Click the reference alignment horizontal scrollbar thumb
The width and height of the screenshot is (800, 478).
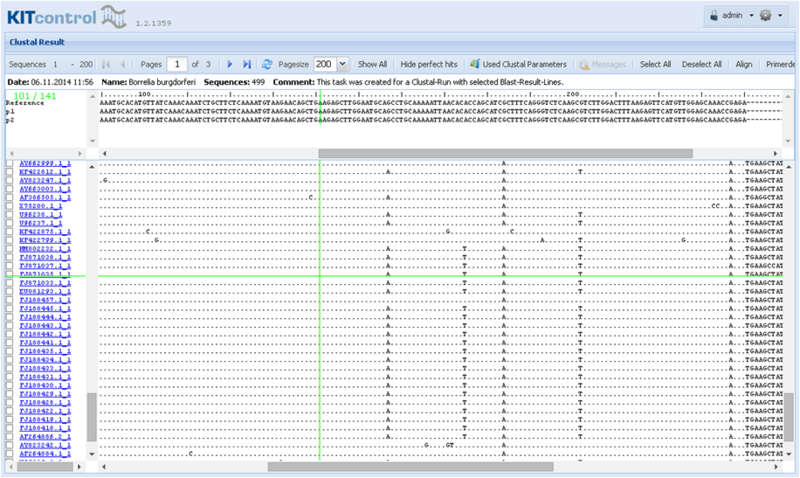pyautogui.click(x=505, y=153)
